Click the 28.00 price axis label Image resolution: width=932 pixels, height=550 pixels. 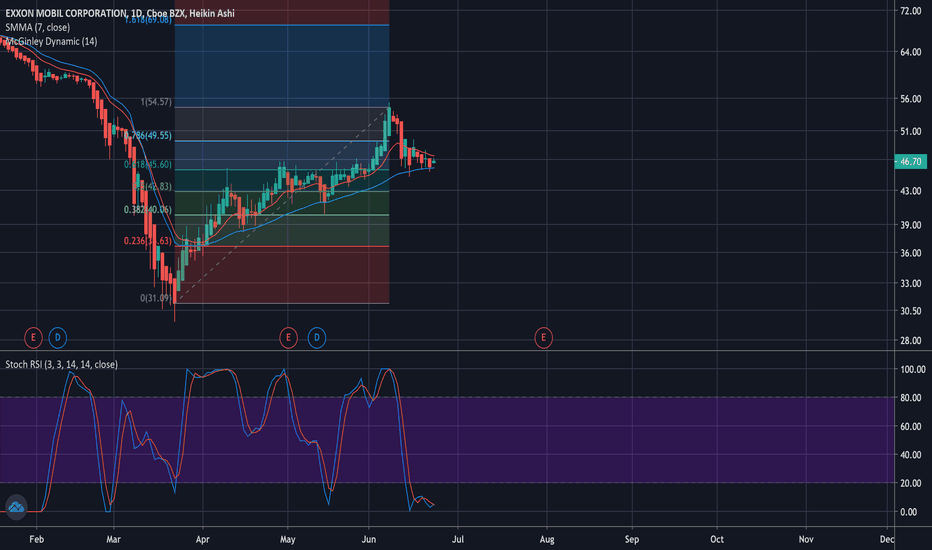click(911, 341)
